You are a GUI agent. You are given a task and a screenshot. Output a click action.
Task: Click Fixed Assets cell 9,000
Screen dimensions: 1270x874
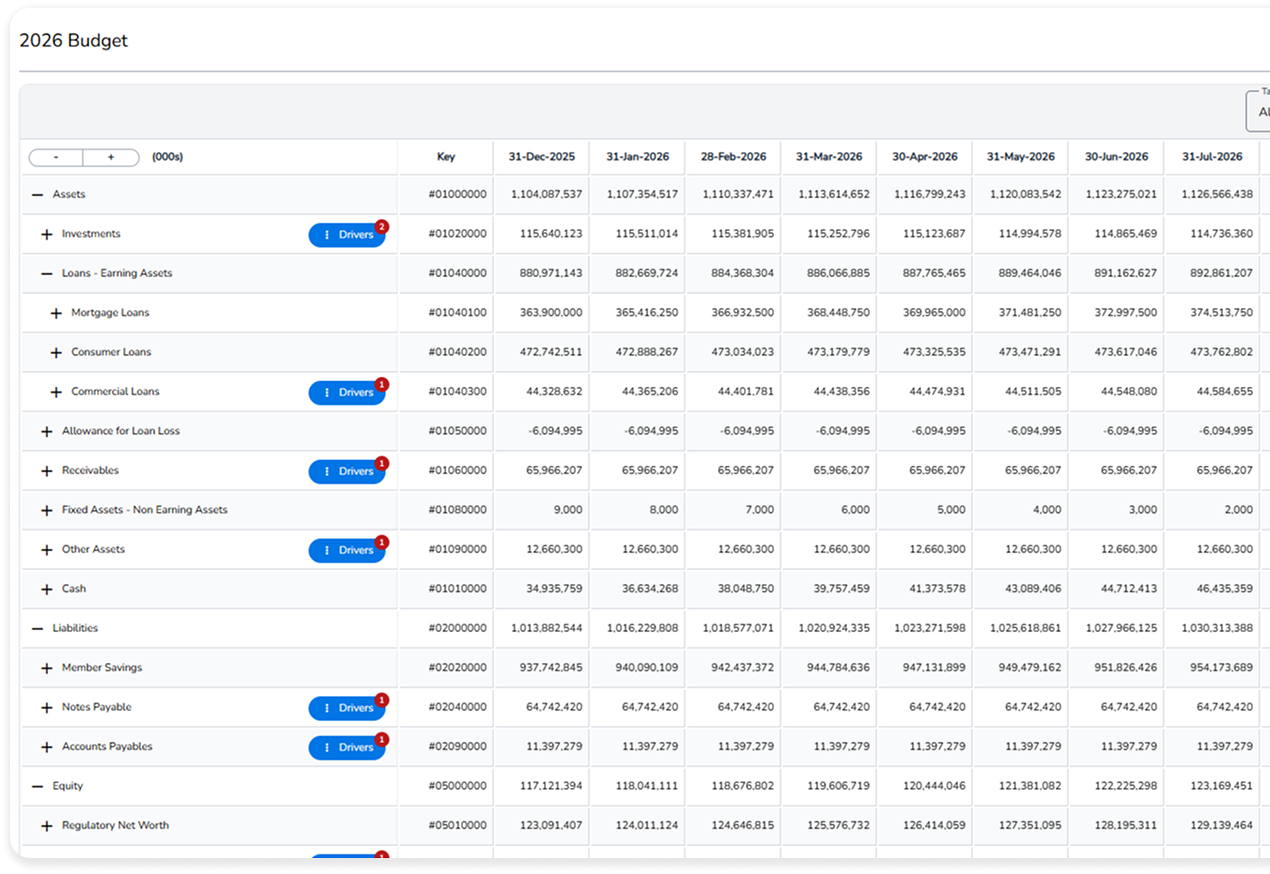(567, 510)
